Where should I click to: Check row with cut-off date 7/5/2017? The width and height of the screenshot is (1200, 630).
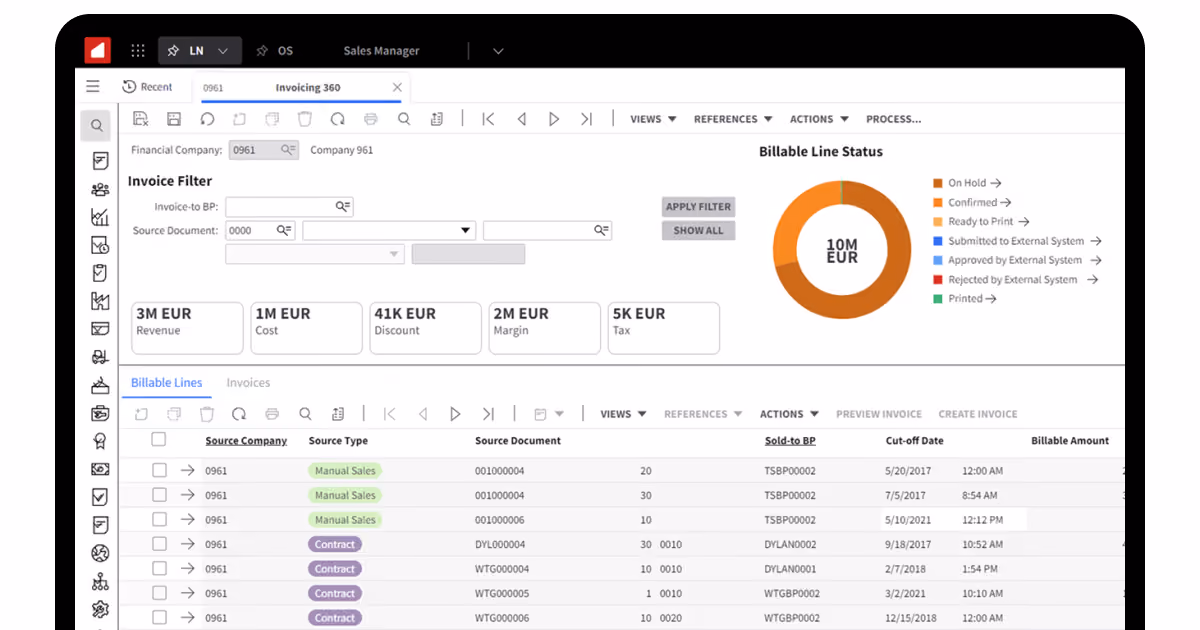(x=159, y=495)
